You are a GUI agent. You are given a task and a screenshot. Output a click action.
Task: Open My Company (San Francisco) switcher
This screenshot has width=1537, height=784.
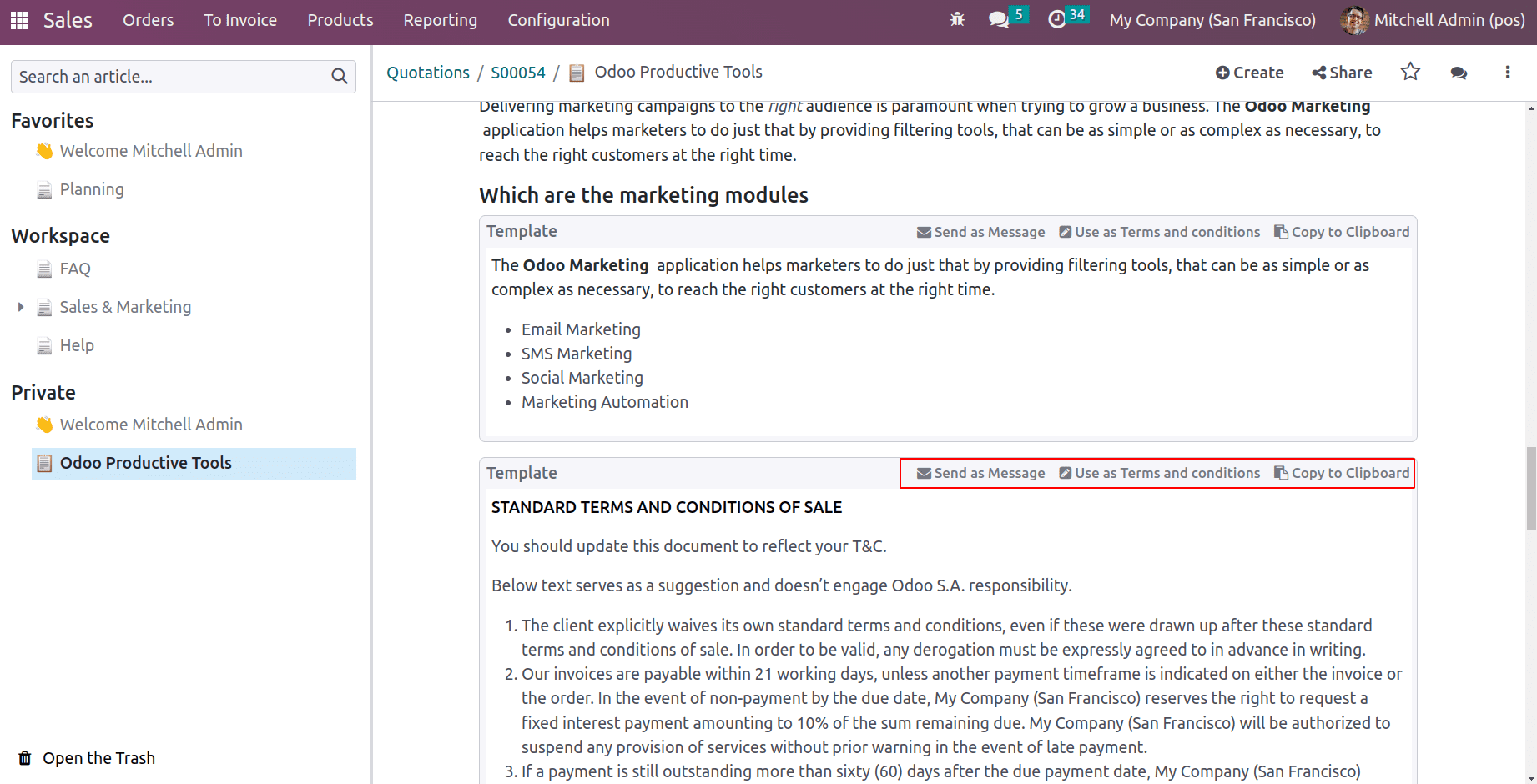click(1212, 20)
